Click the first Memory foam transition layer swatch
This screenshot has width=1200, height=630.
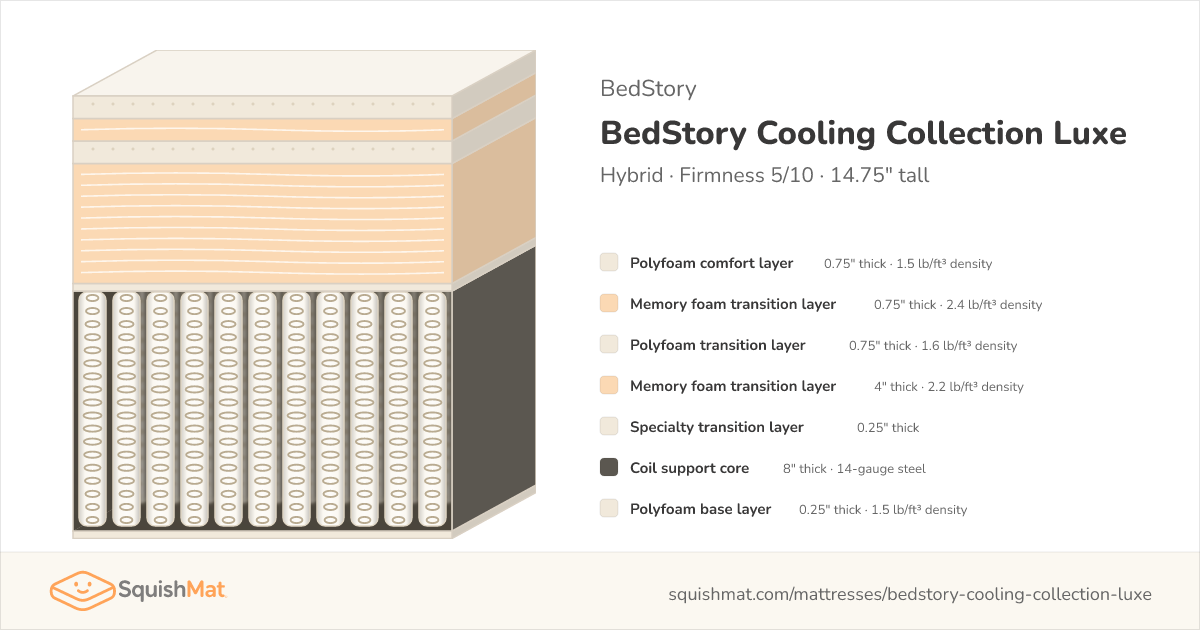pos(609,304)
